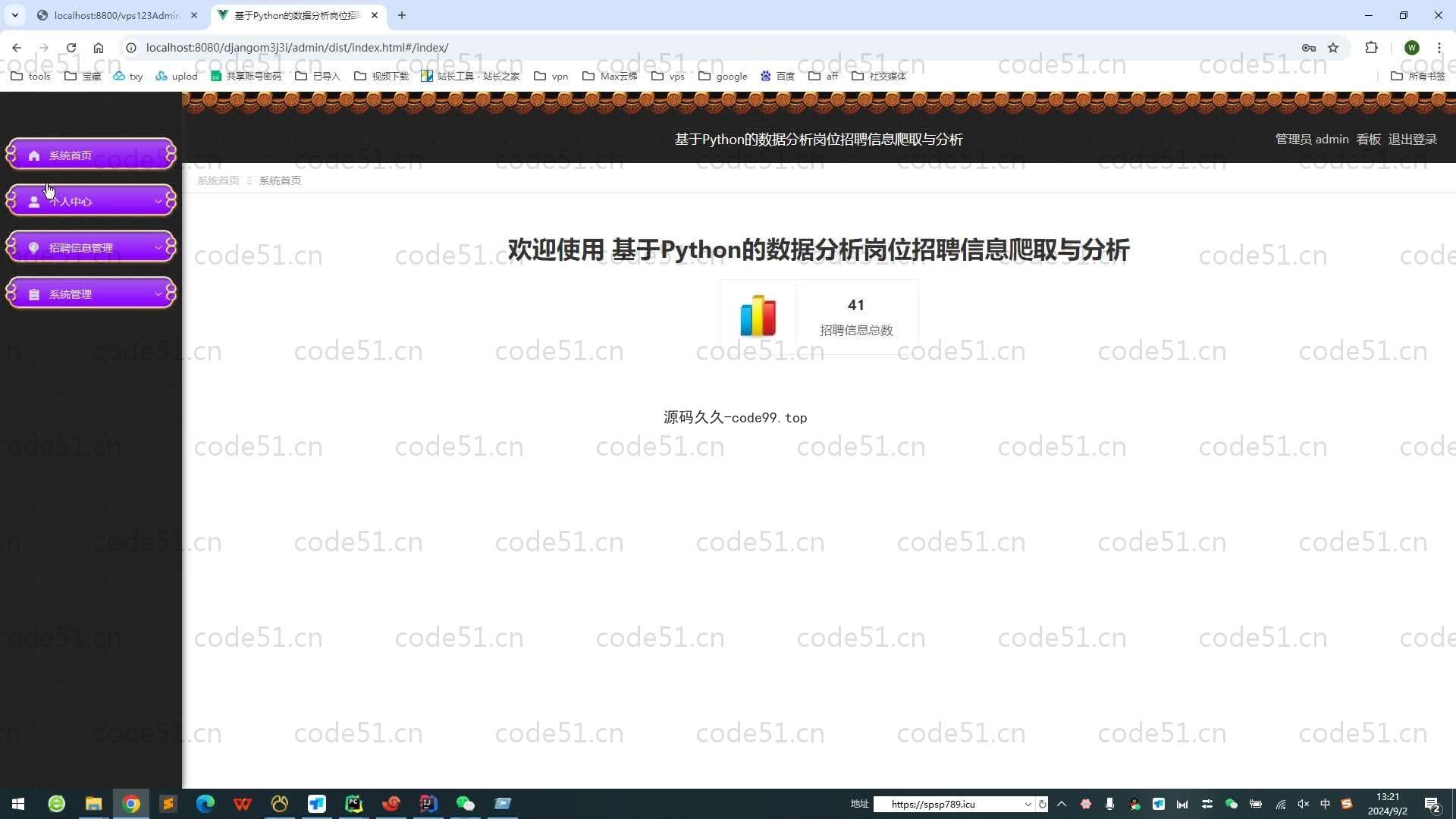This screenshot has height=819, width=1456.
Task: Open the tab search dropdown arrow
Action: click(x=14, y=15)
